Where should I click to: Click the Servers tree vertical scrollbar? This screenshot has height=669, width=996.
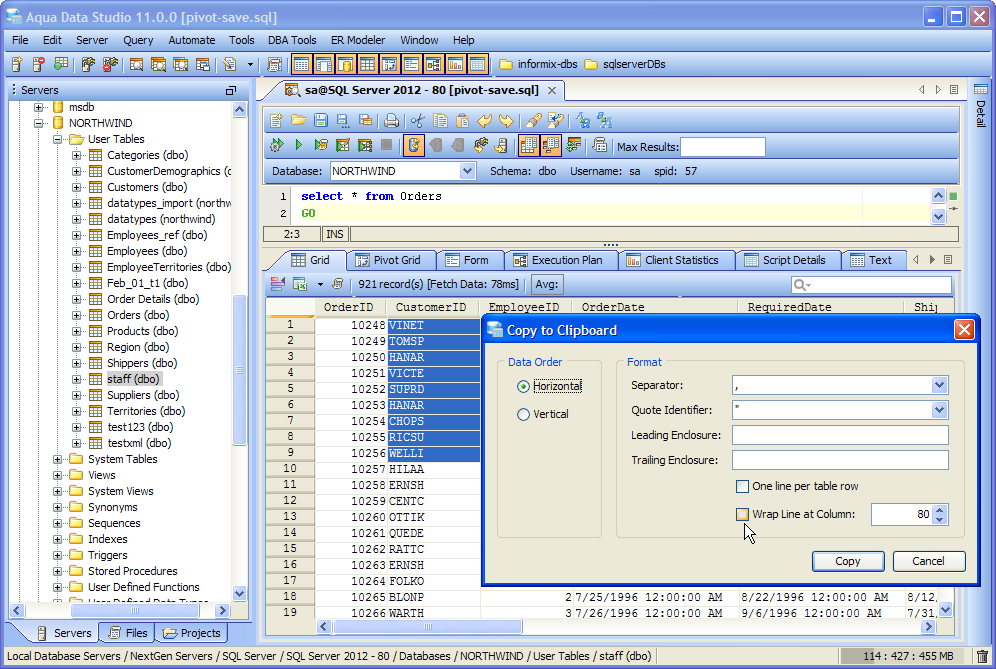(239, 370)
